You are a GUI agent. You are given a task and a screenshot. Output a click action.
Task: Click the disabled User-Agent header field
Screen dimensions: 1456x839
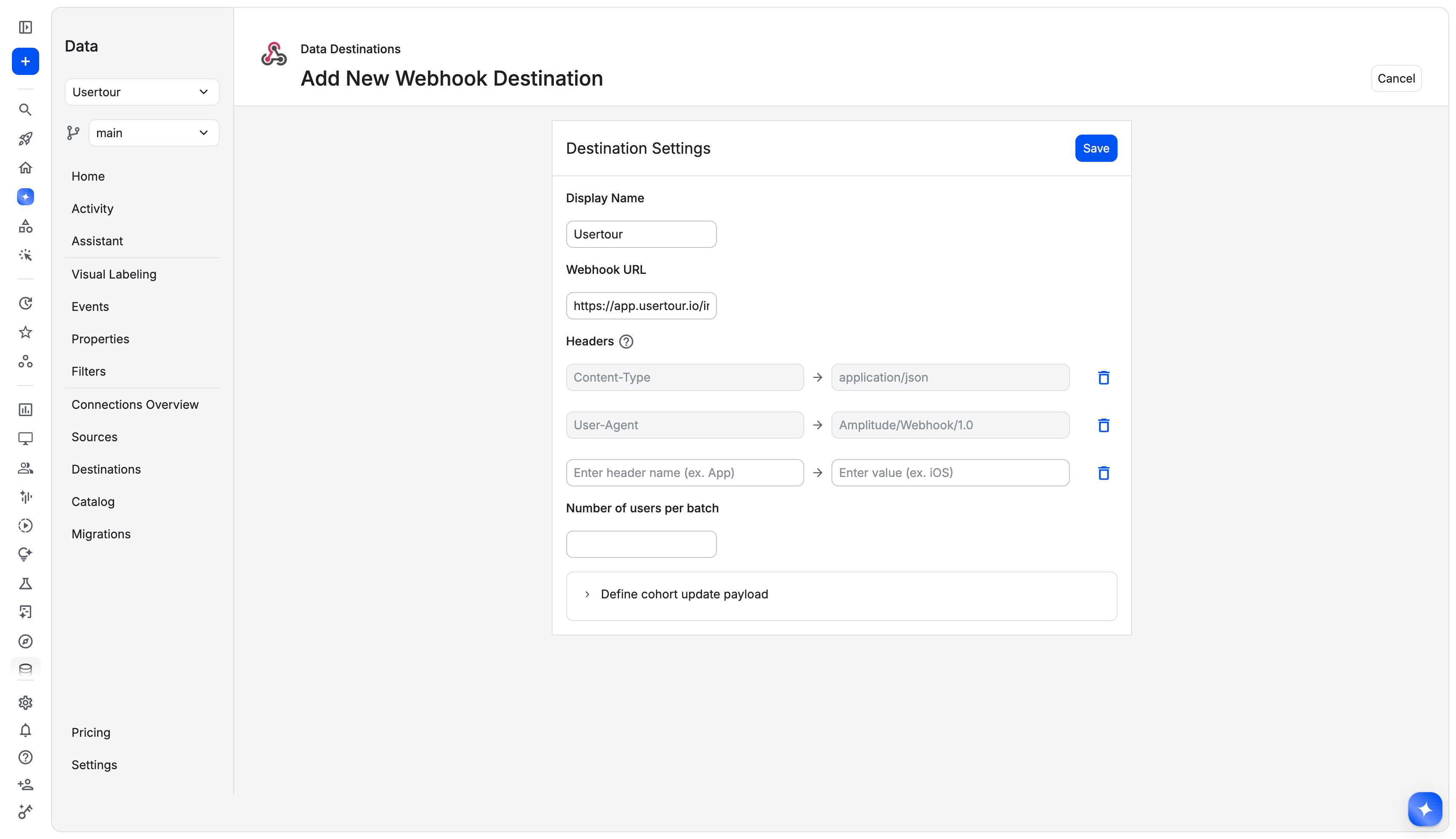[685, 425]
